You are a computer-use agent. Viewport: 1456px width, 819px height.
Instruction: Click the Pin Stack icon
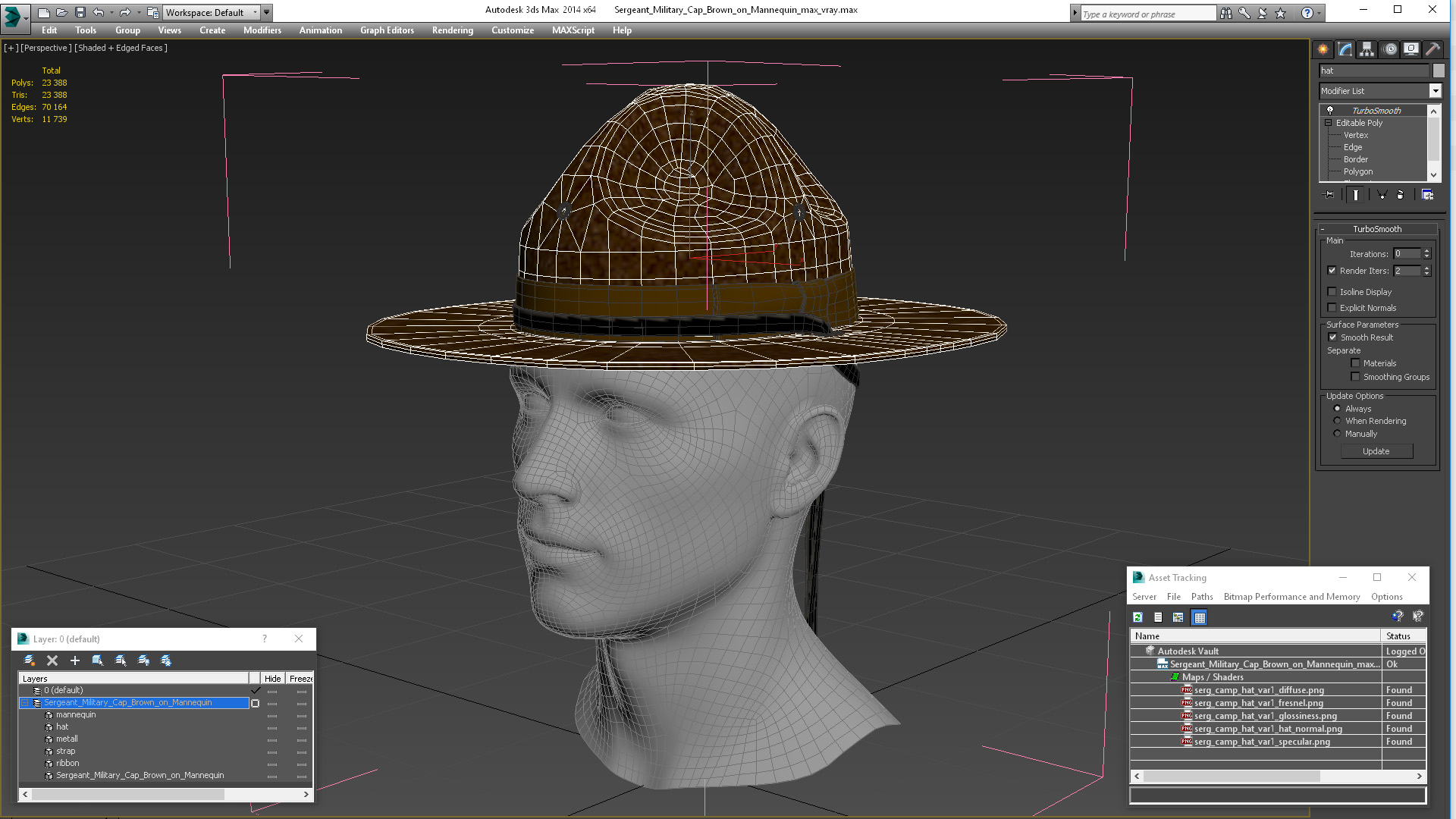click(x=1329, y=195)
